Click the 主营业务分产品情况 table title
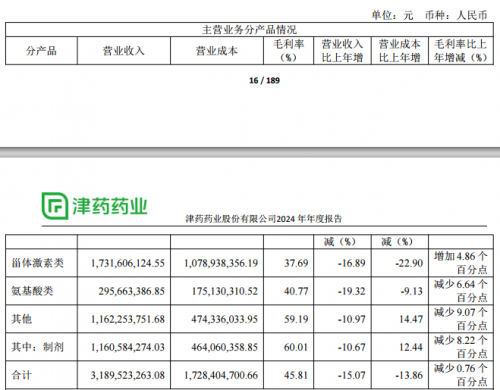Image resolution: width=500 pixels, height=390 pixels. point(249,30)
